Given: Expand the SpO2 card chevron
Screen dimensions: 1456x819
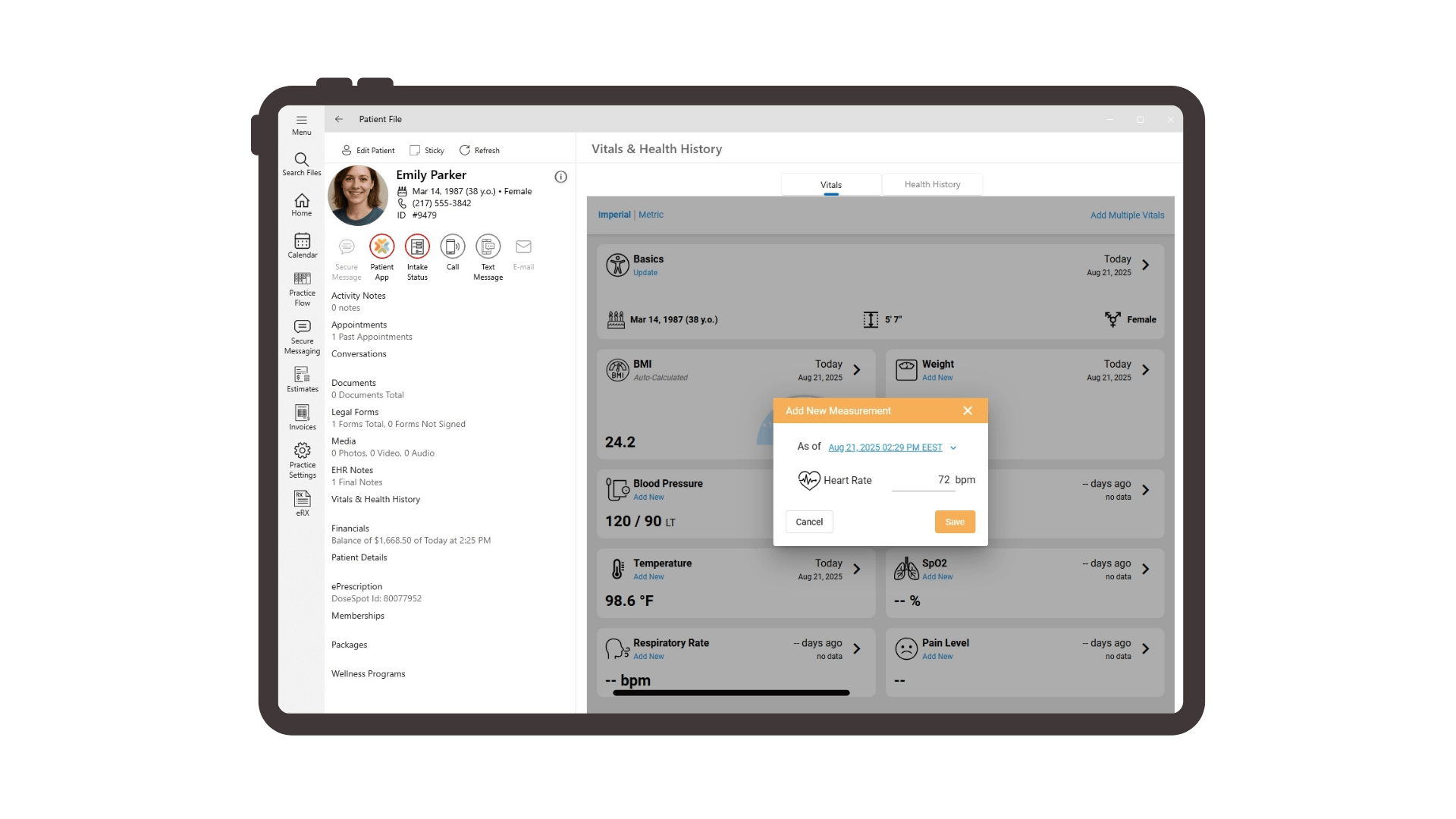Looking at the screenshot, I should 1146,569.
